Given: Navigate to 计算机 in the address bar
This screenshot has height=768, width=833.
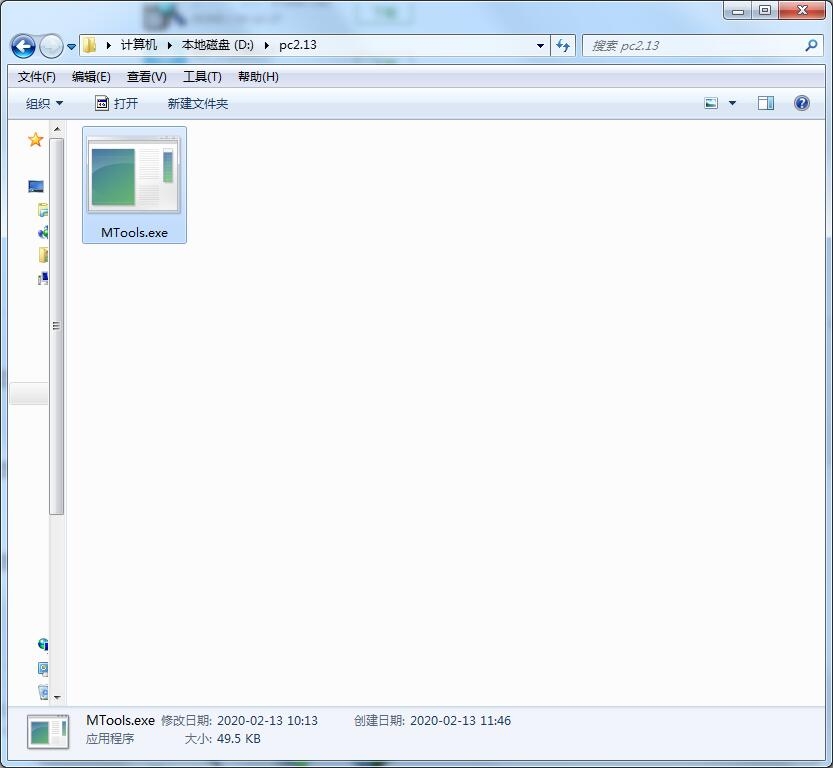Looking at the screenshot, I should [x=139, y=45].
